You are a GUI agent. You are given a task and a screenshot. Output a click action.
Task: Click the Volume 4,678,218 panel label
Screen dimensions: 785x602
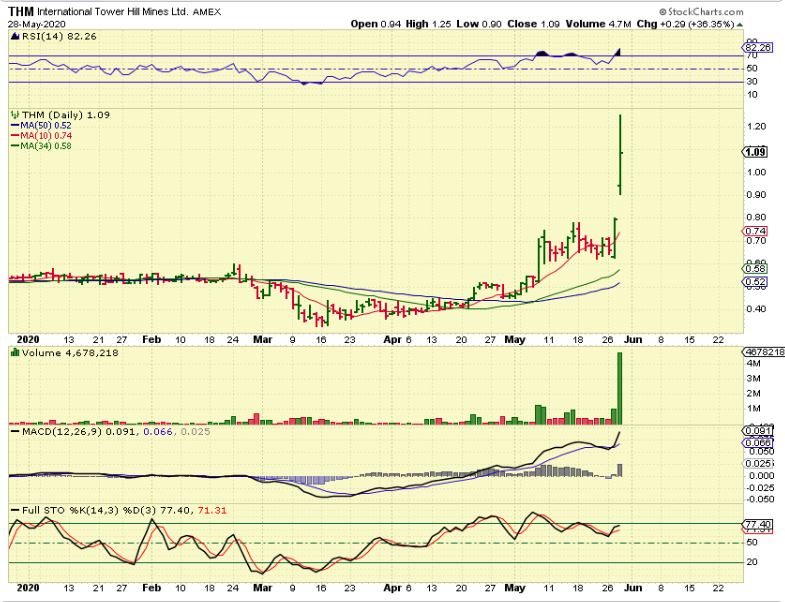tap(70, 353)
